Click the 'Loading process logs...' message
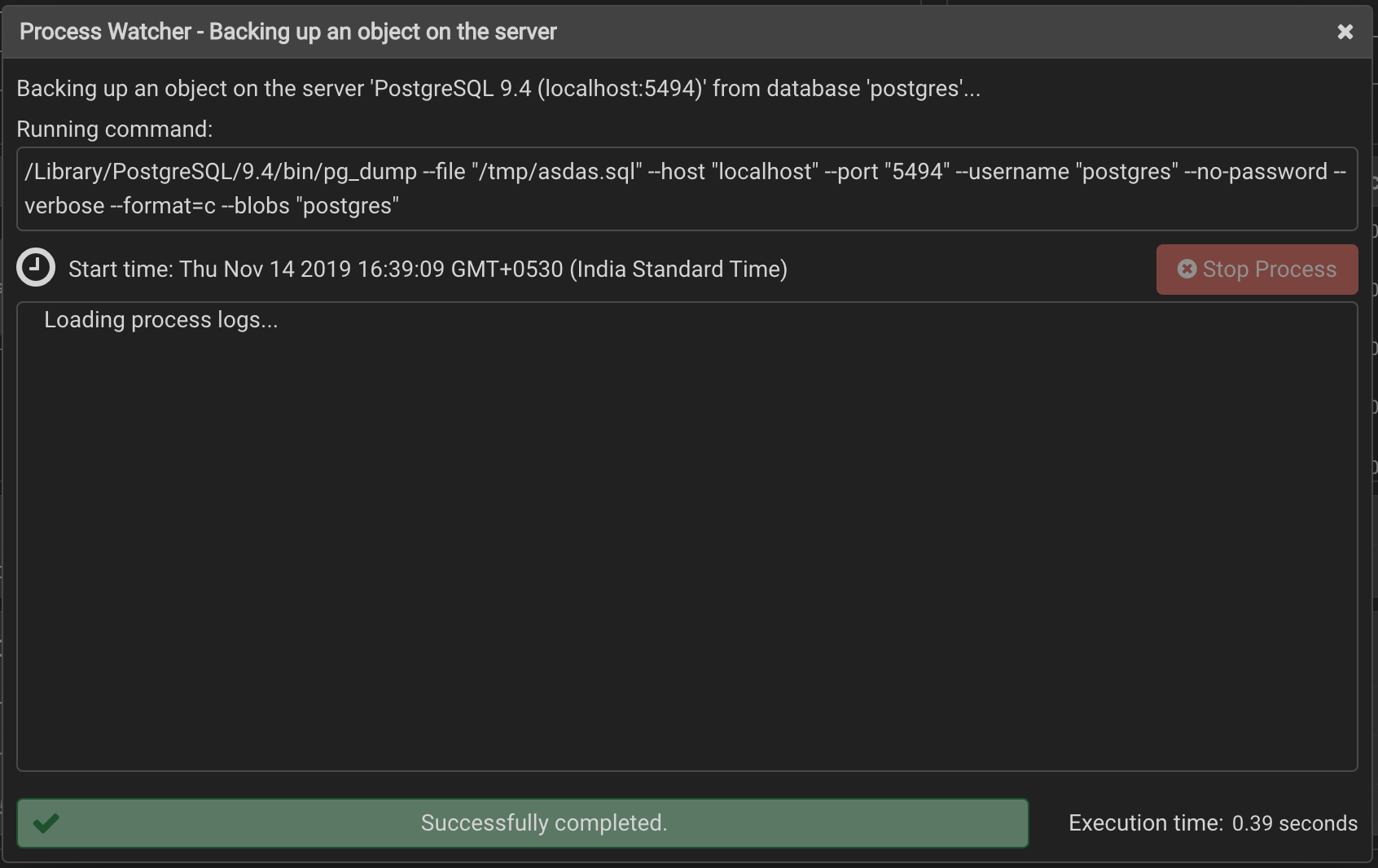Viewport: 1378px width, 868px height. point(160,320)
